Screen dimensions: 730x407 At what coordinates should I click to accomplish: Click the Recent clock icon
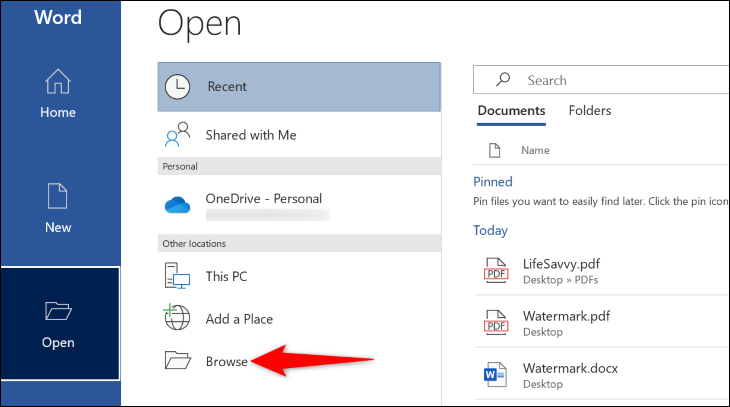point(177,87)
